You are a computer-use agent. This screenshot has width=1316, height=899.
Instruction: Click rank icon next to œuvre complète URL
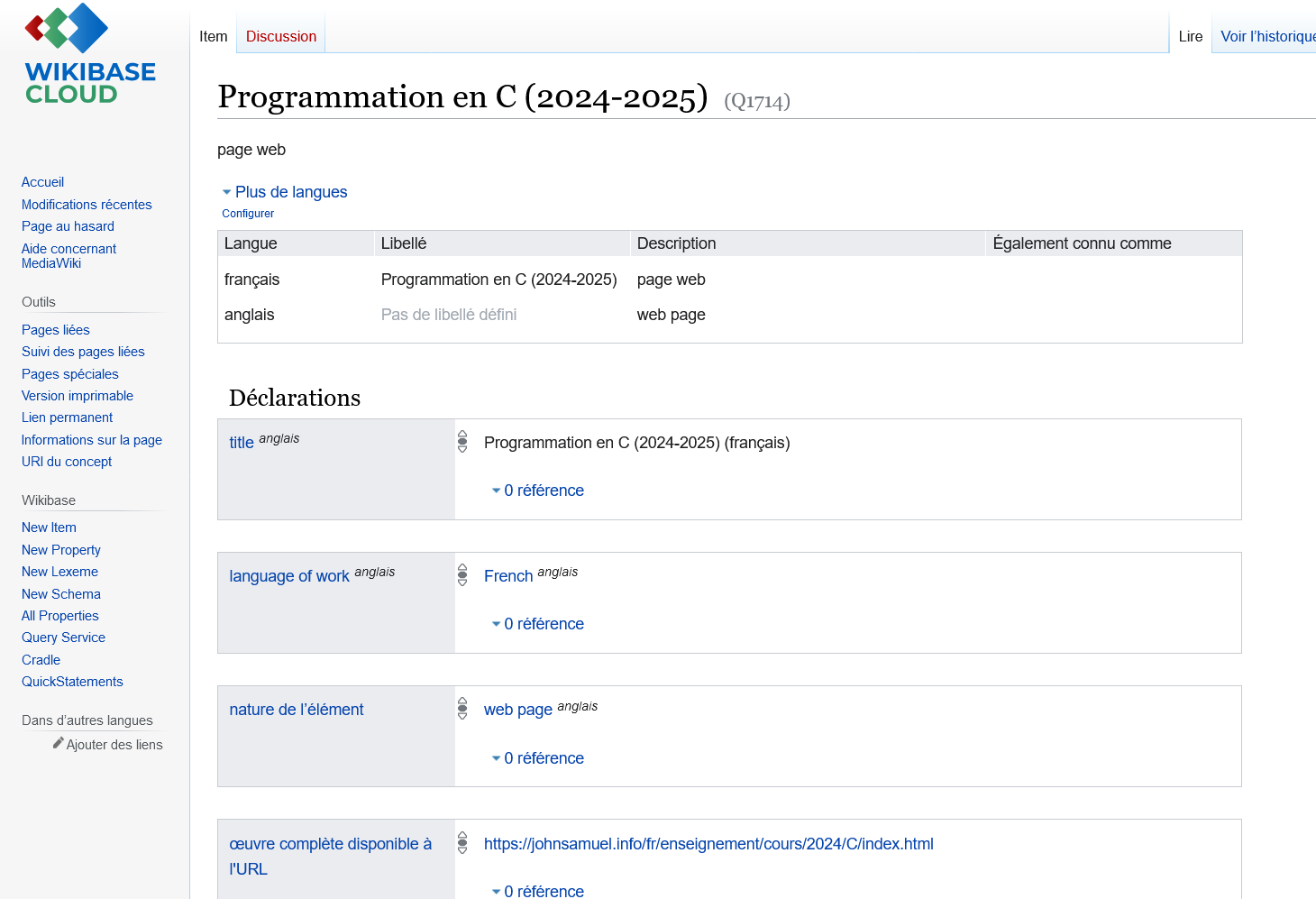point(462,842)
